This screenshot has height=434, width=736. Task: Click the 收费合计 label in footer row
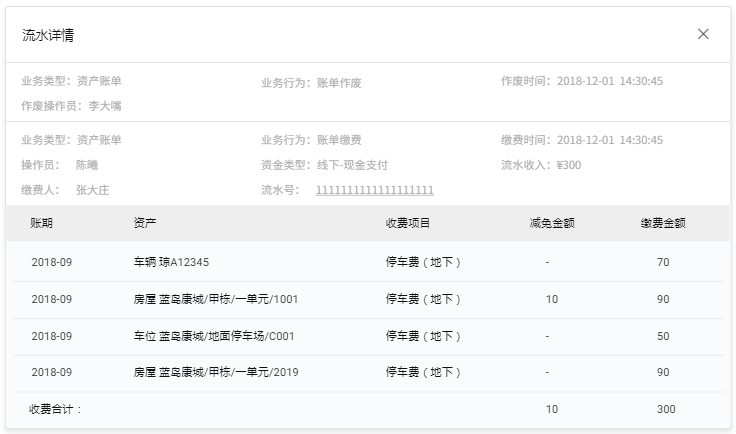pyautogui.click(x=56, y=409)
